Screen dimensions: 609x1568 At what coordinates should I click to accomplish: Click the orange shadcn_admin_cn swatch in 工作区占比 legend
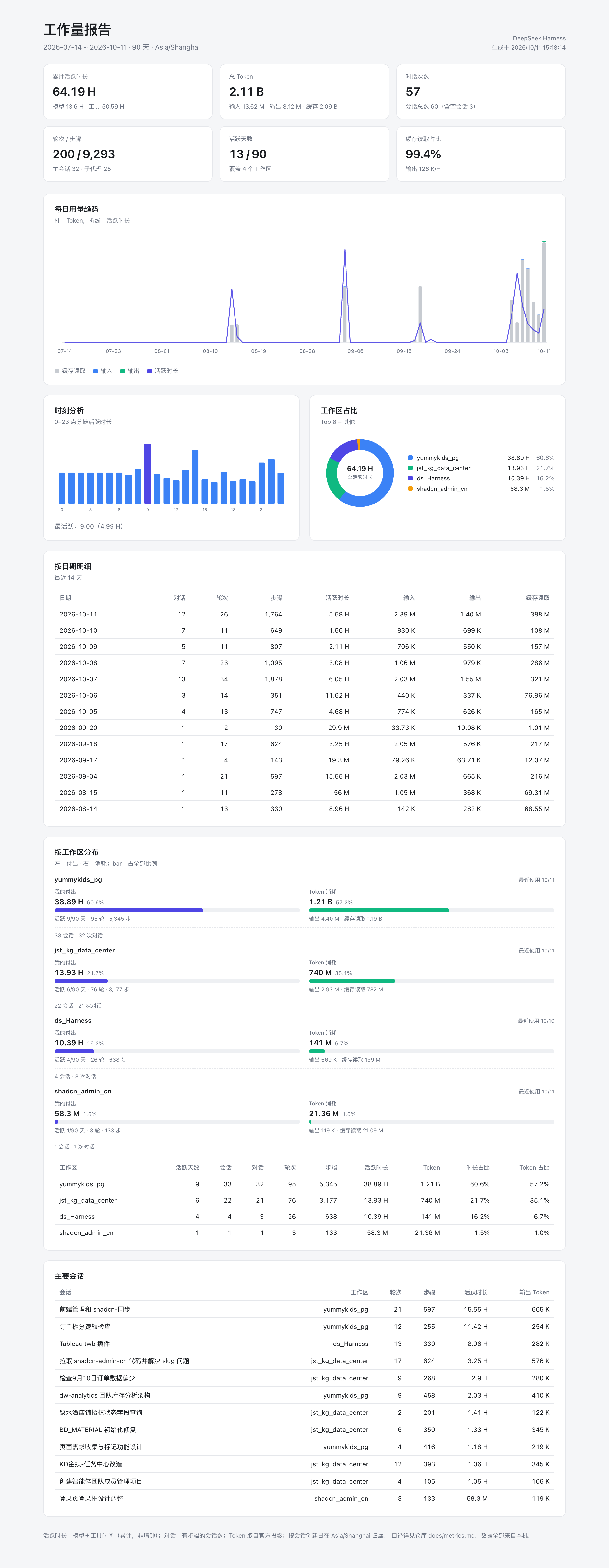coord(410,489)
